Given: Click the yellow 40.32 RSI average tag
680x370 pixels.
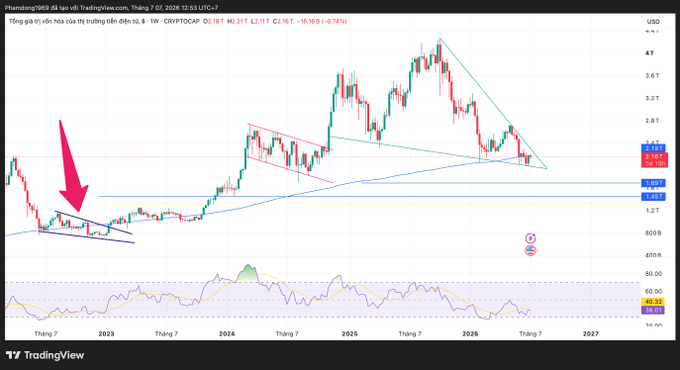Looking at the screenshot, I should point(653,302).
